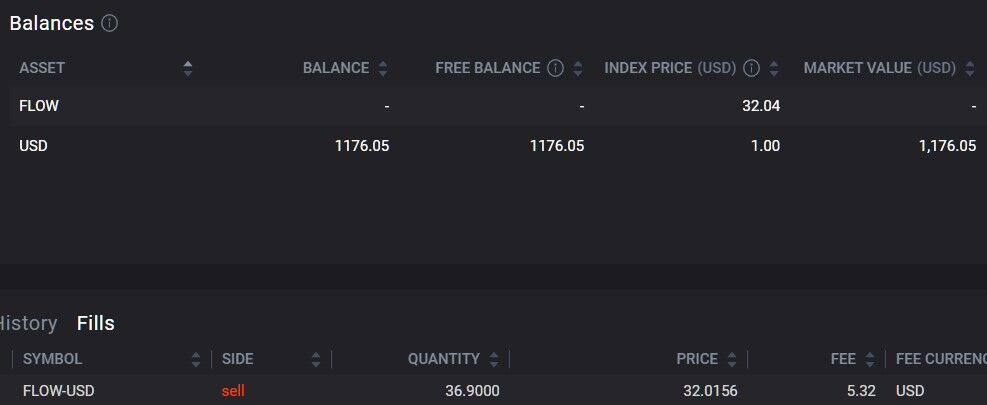
Task: Click the Market Value column header
Action: [x=879, y=68]
